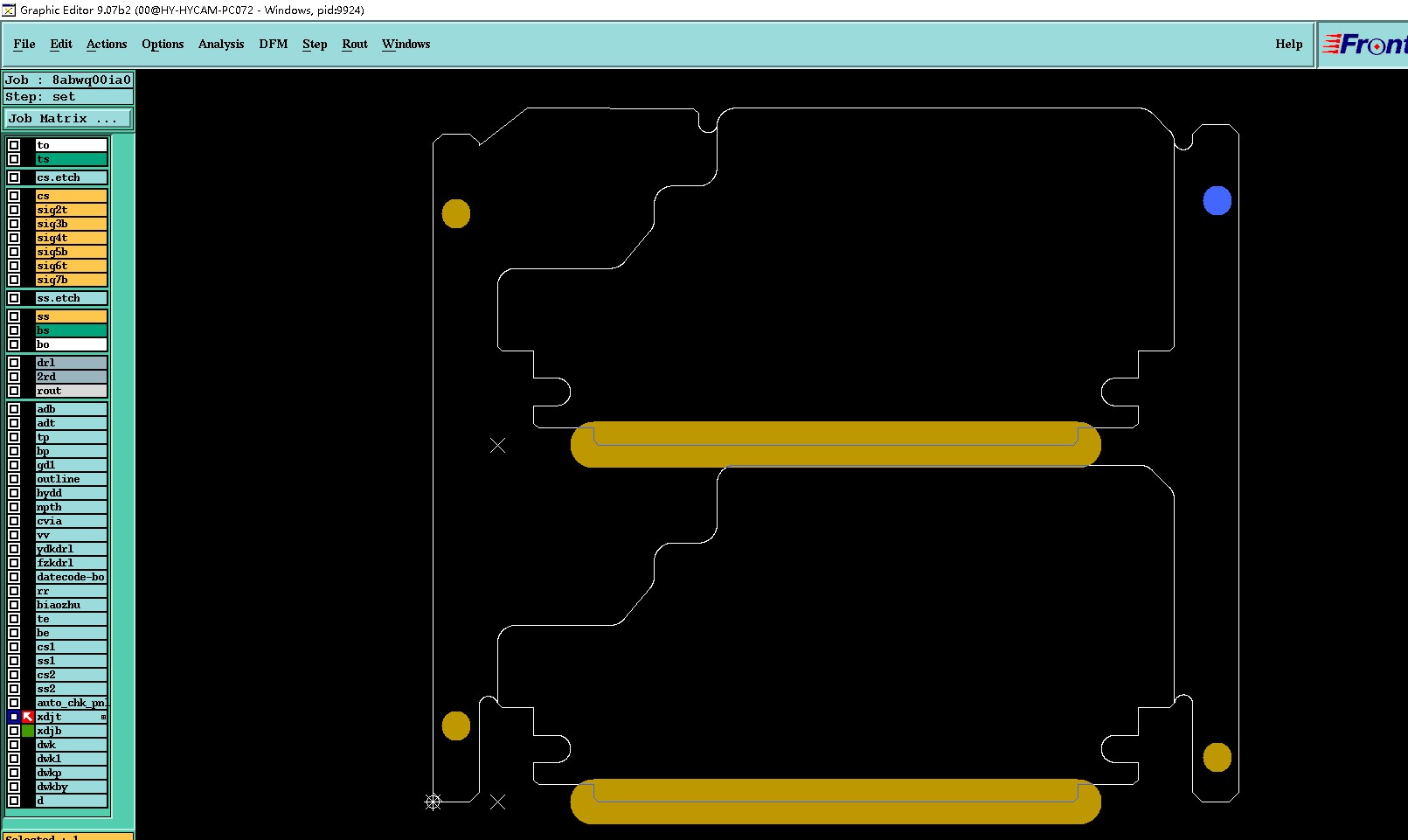The width and height of the screenshot is (1408, 840).
Task: Enable the checkbox for the rout layer
Action: point(14,391)
